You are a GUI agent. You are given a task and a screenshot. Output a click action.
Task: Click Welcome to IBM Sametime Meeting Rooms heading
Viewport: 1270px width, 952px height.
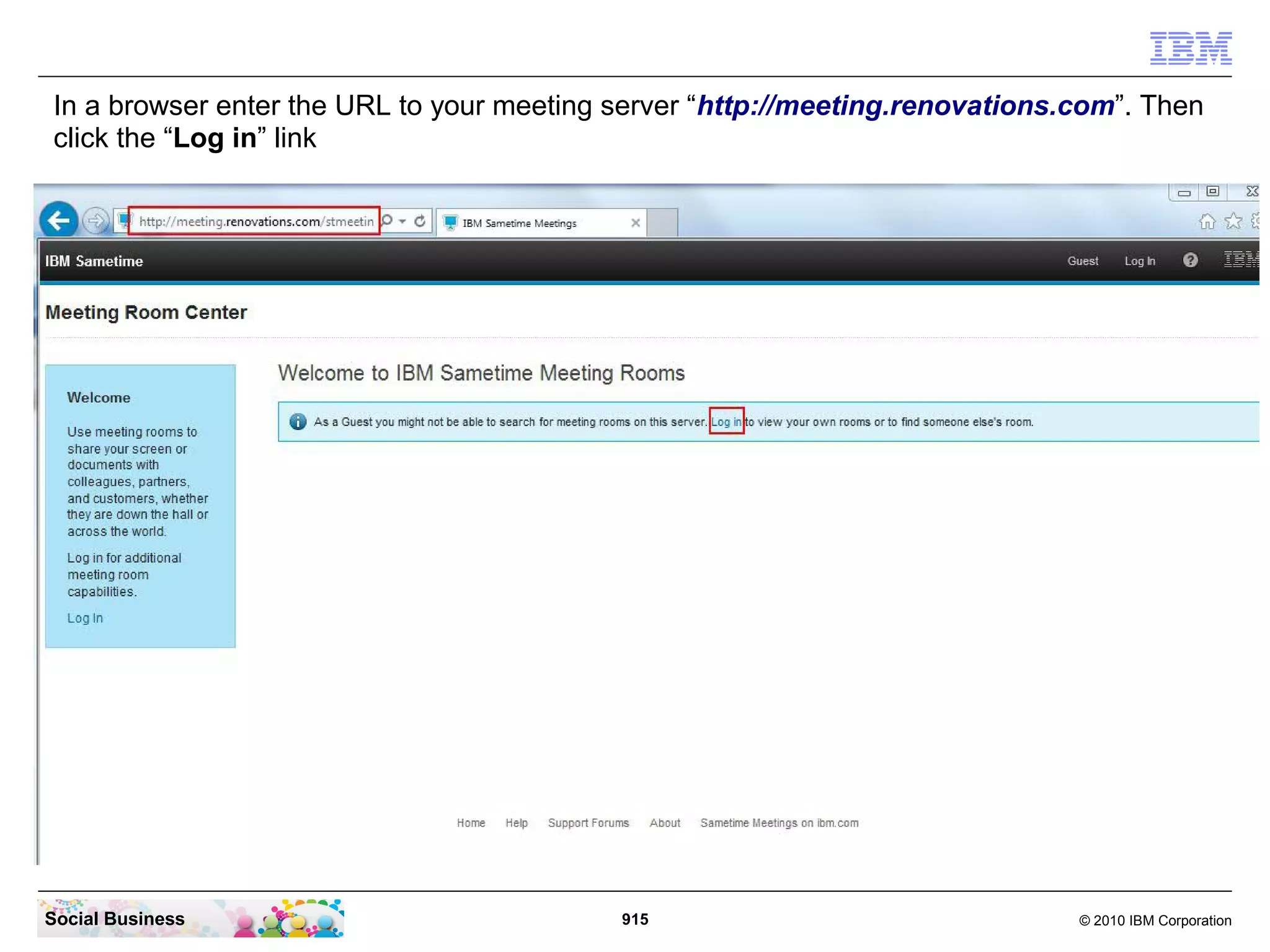pos(481,373)
